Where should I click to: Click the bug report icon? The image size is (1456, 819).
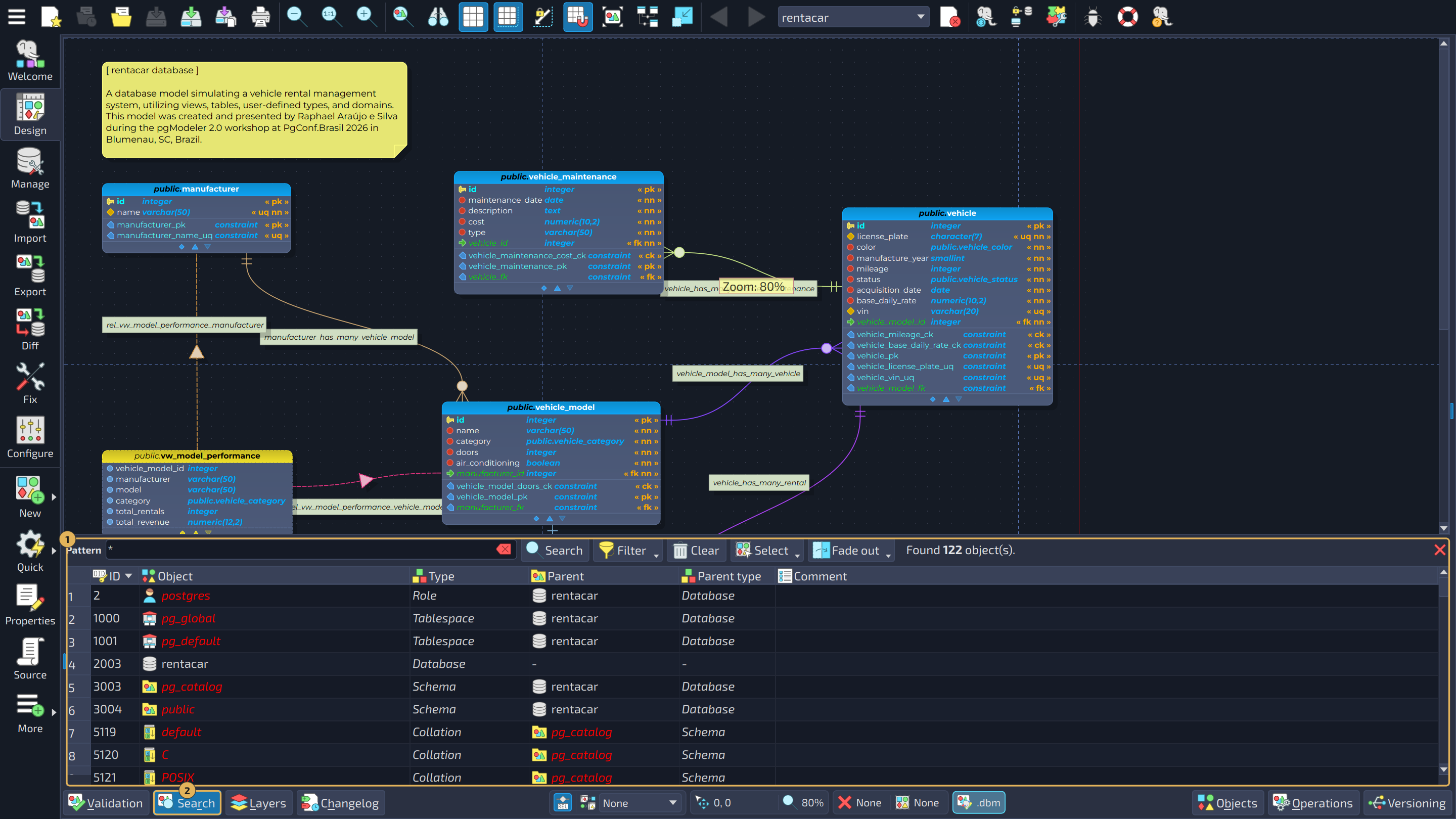(x=1093, y=17)
